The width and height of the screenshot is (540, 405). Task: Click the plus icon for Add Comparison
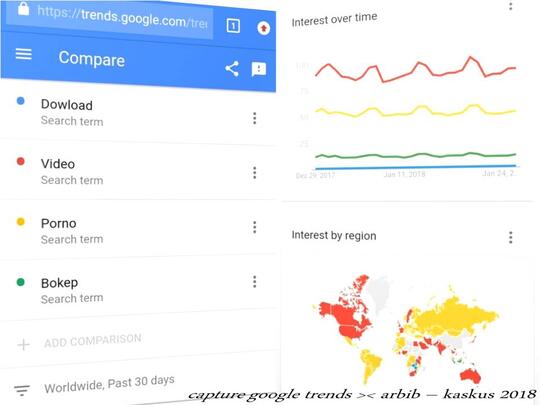click(24, 344)
